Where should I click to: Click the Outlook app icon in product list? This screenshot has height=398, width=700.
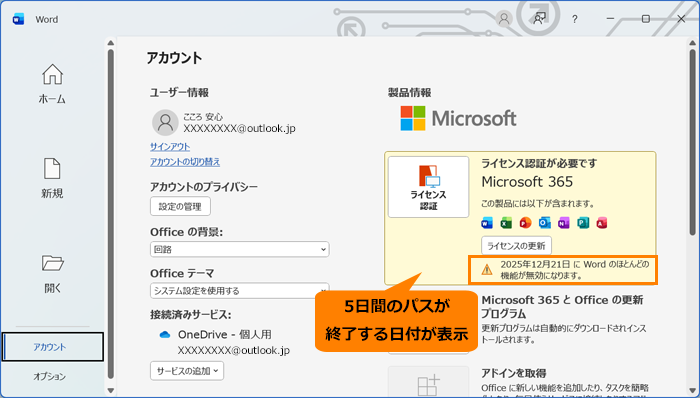pyautogui.click(x=545, y=222)
